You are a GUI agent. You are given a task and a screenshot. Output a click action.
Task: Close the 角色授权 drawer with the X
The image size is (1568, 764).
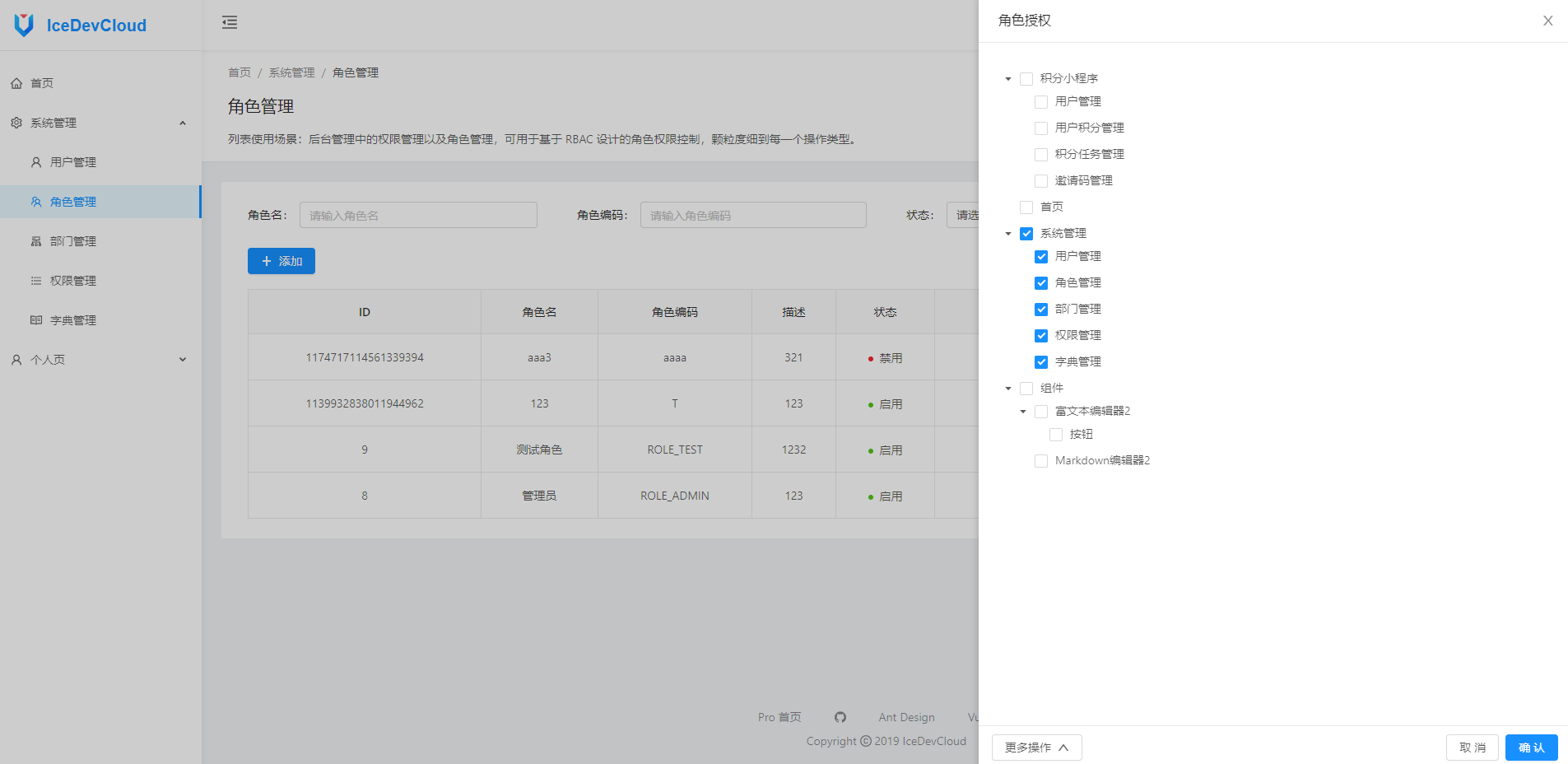(1547, 21)
